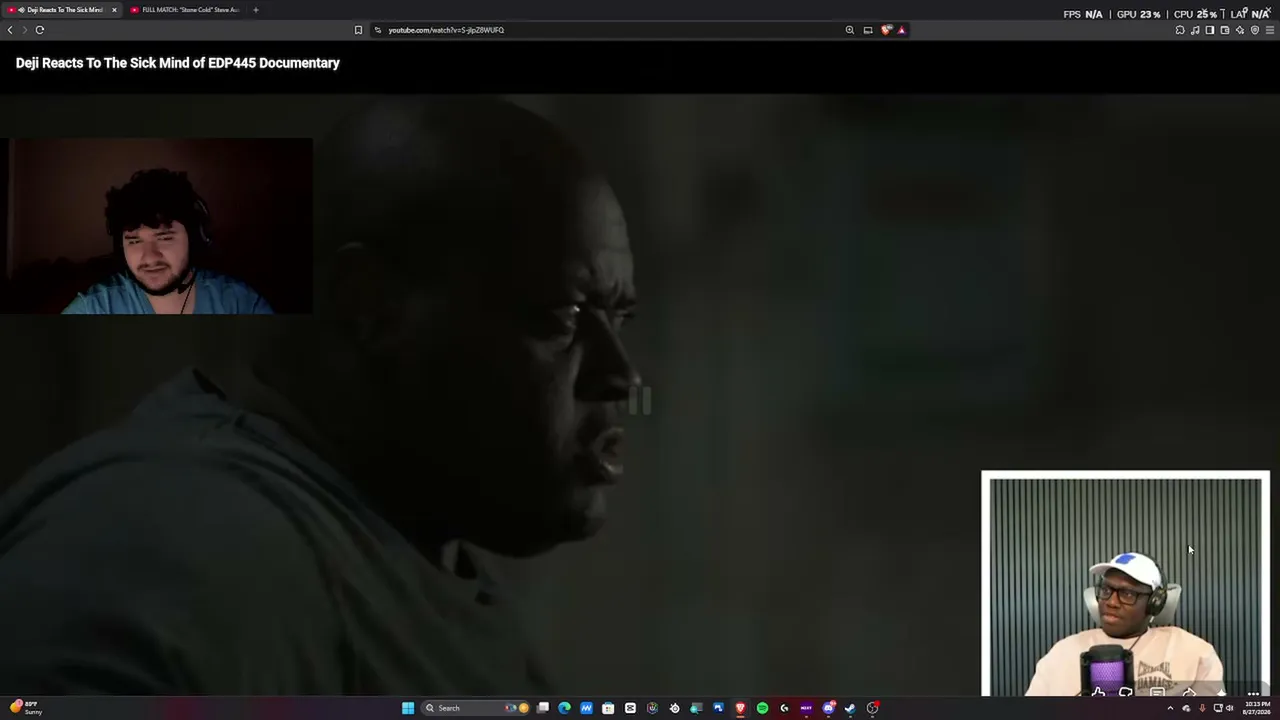Click the Brave Shields lion icon
Image resolution: width=1280 pixels, height=720 pixels.
[886, 30]
